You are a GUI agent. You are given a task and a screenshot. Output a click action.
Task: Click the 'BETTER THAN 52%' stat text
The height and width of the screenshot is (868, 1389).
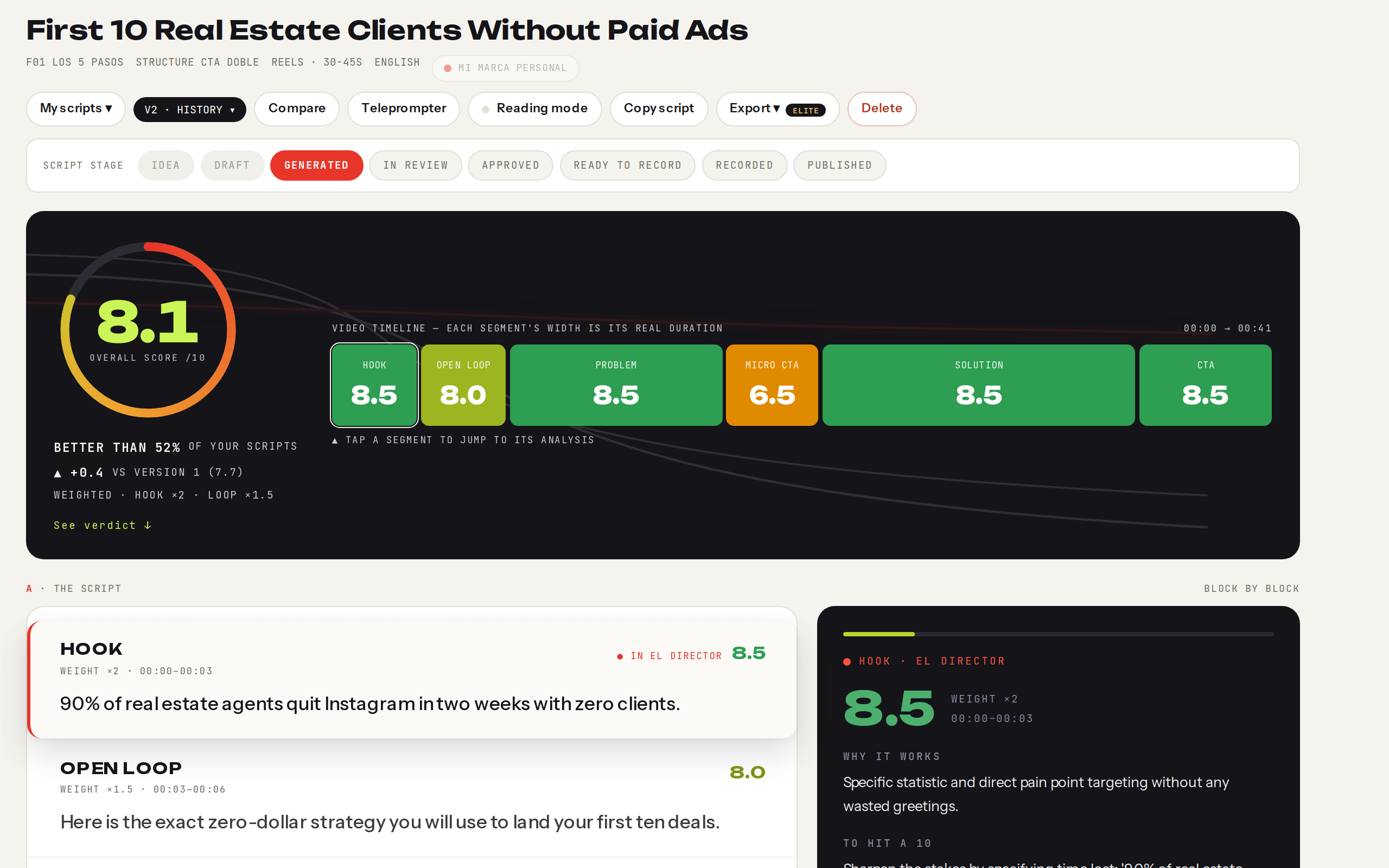click(117, 447)
